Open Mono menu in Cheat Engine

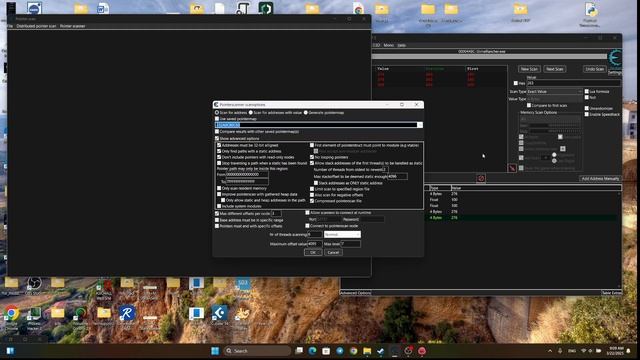pos(389,45)
